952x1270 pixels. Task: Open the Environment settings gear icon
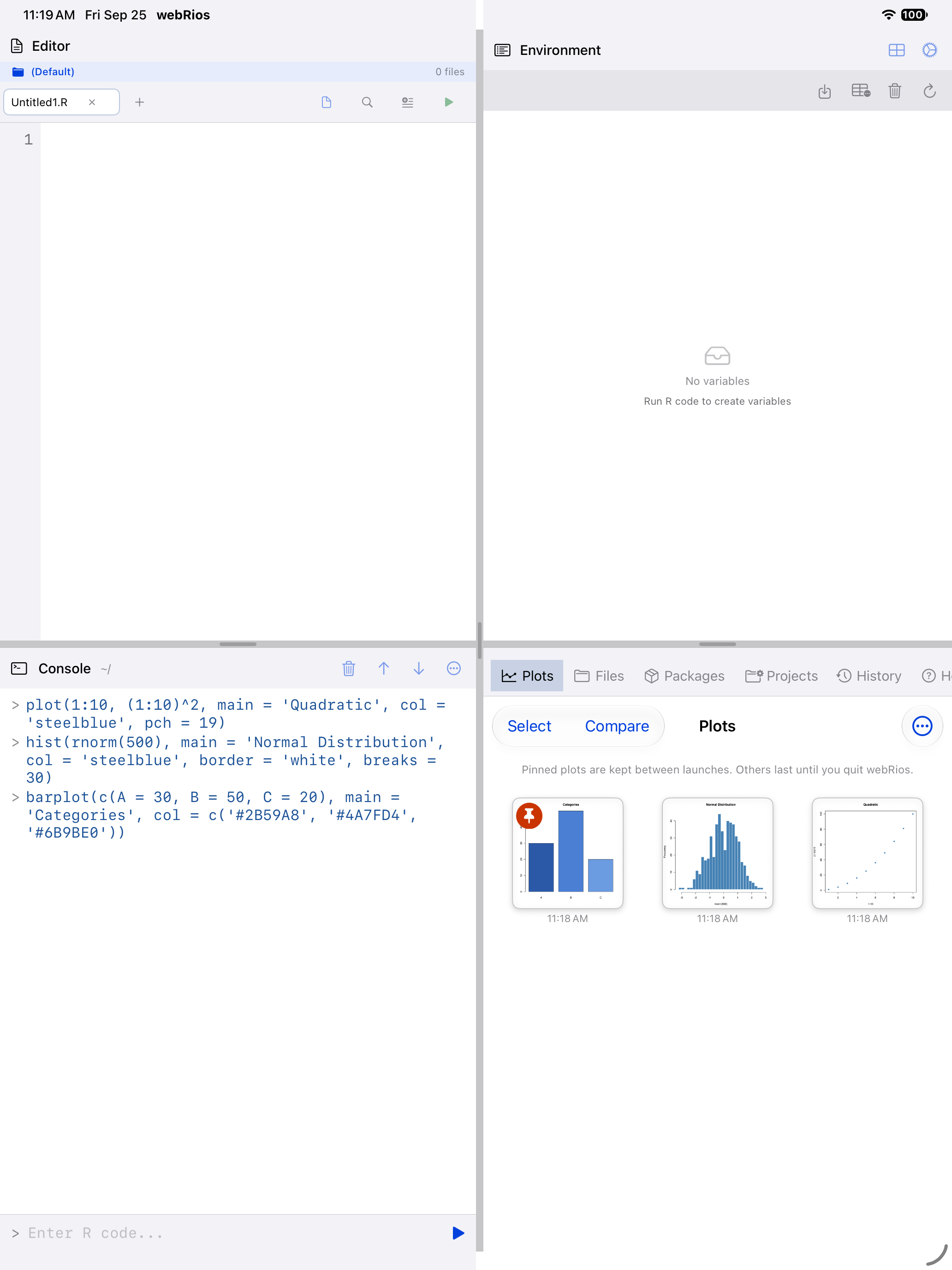click(929, 50)
